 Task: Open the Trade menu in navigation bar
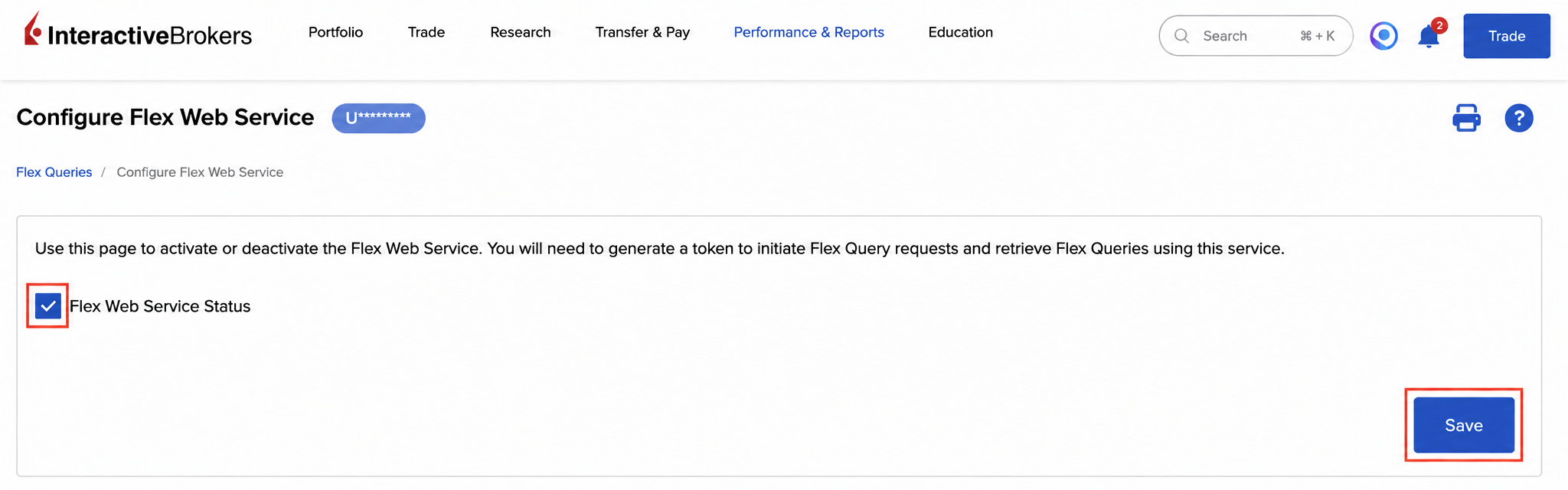(x=426, y=32)
